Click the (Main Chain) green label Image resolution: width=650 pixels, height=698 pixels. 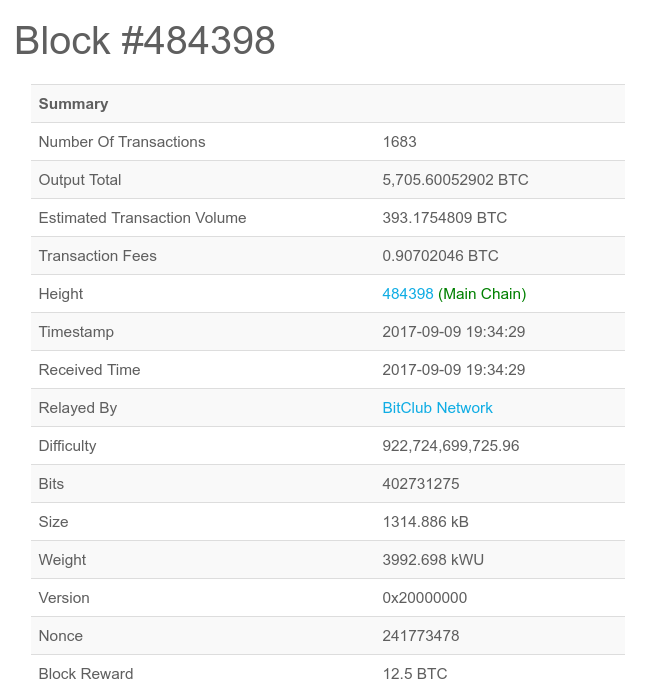[x=482, y=294]
